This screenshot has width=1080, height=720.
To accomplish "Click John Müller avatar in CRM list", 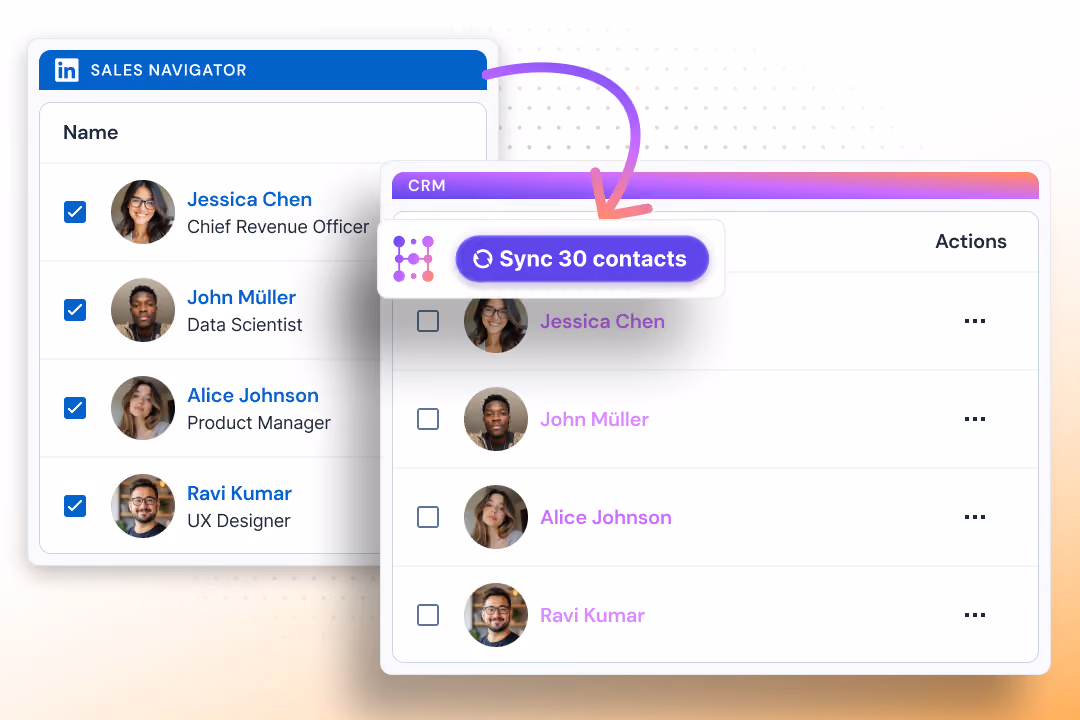I will (x=496, y=419).
